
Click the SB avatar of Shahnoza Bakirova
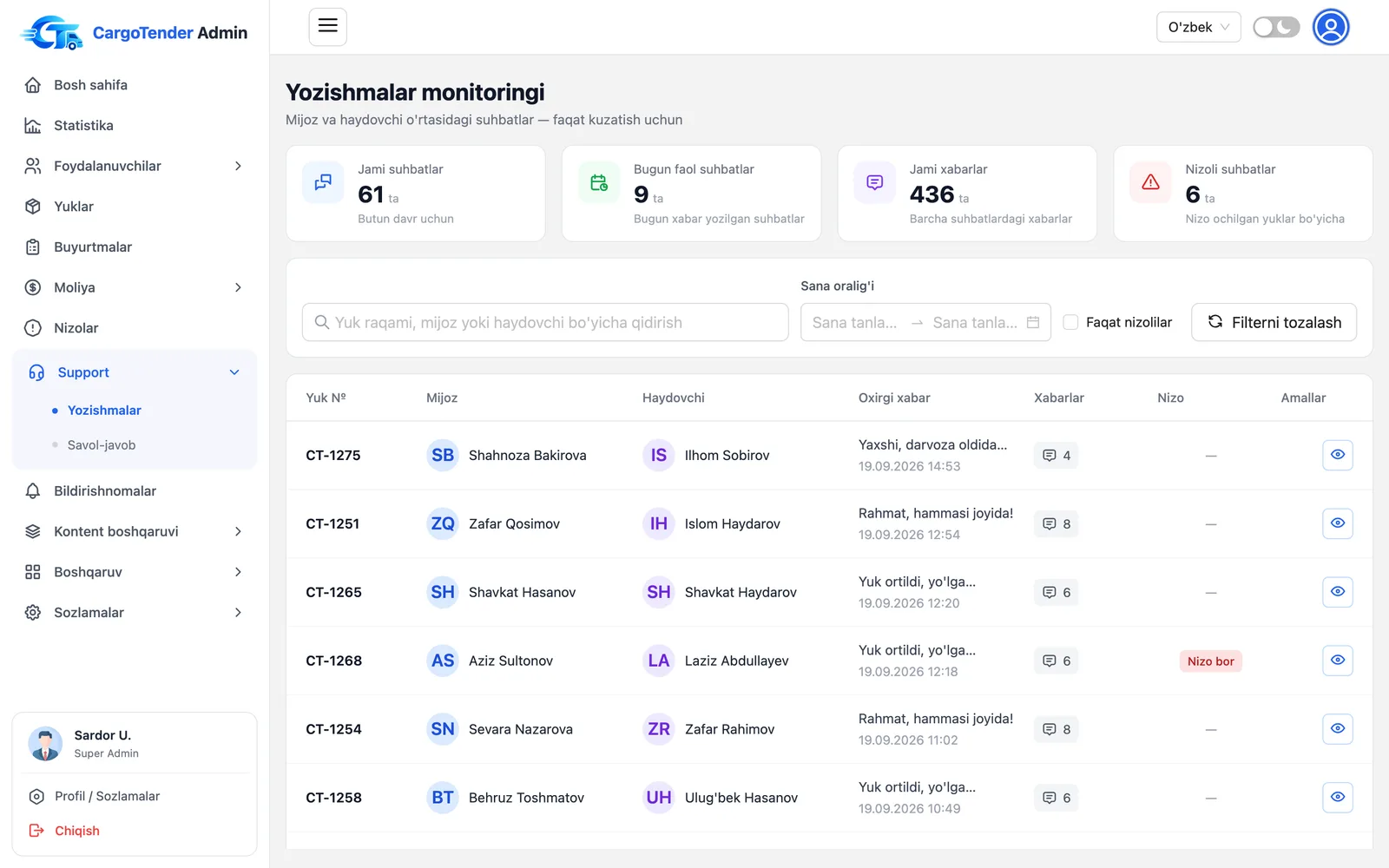[x=443, y=455]
